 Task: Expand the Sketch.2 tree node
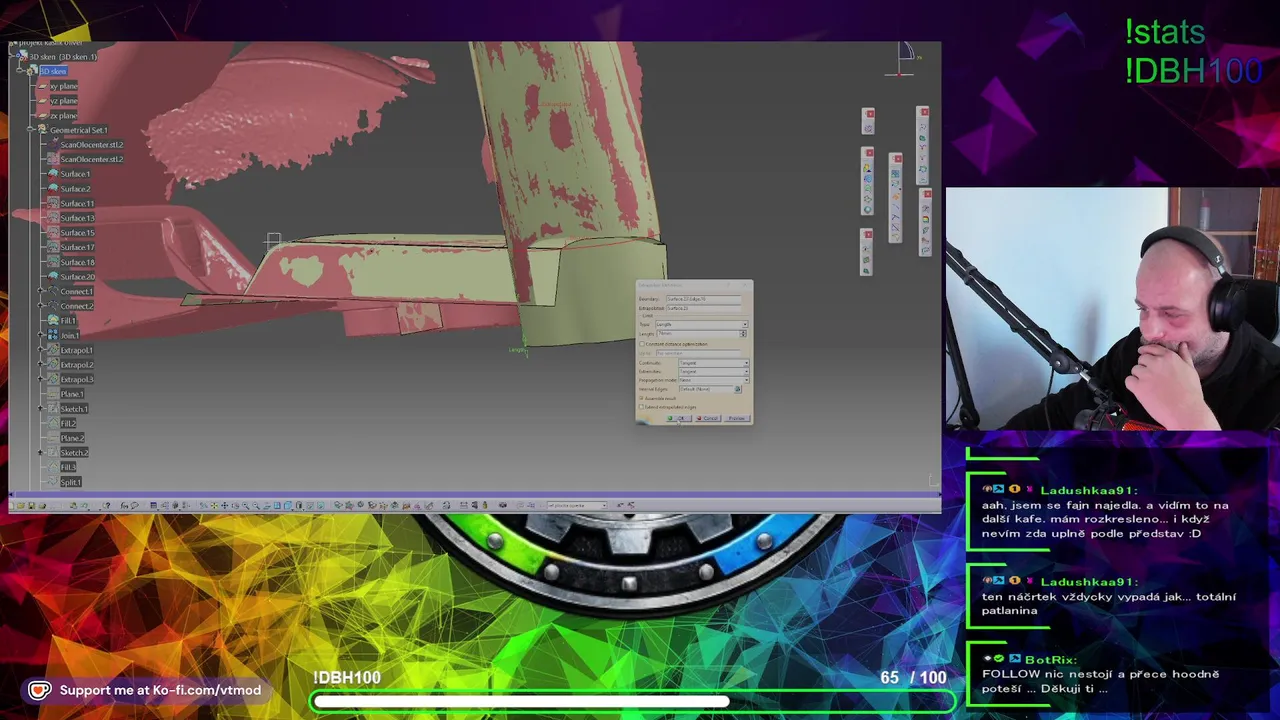tap(41, 453)
